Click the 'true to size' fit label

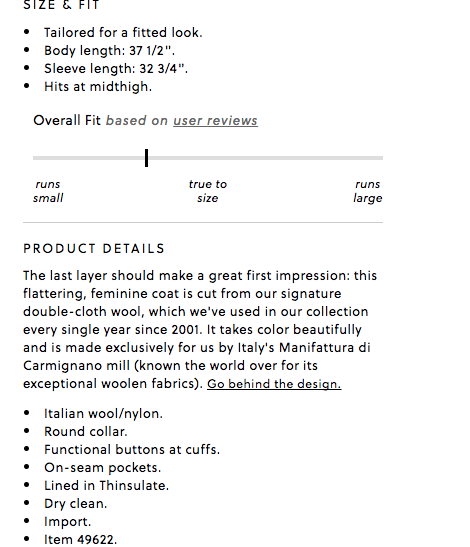pos(208,191)
